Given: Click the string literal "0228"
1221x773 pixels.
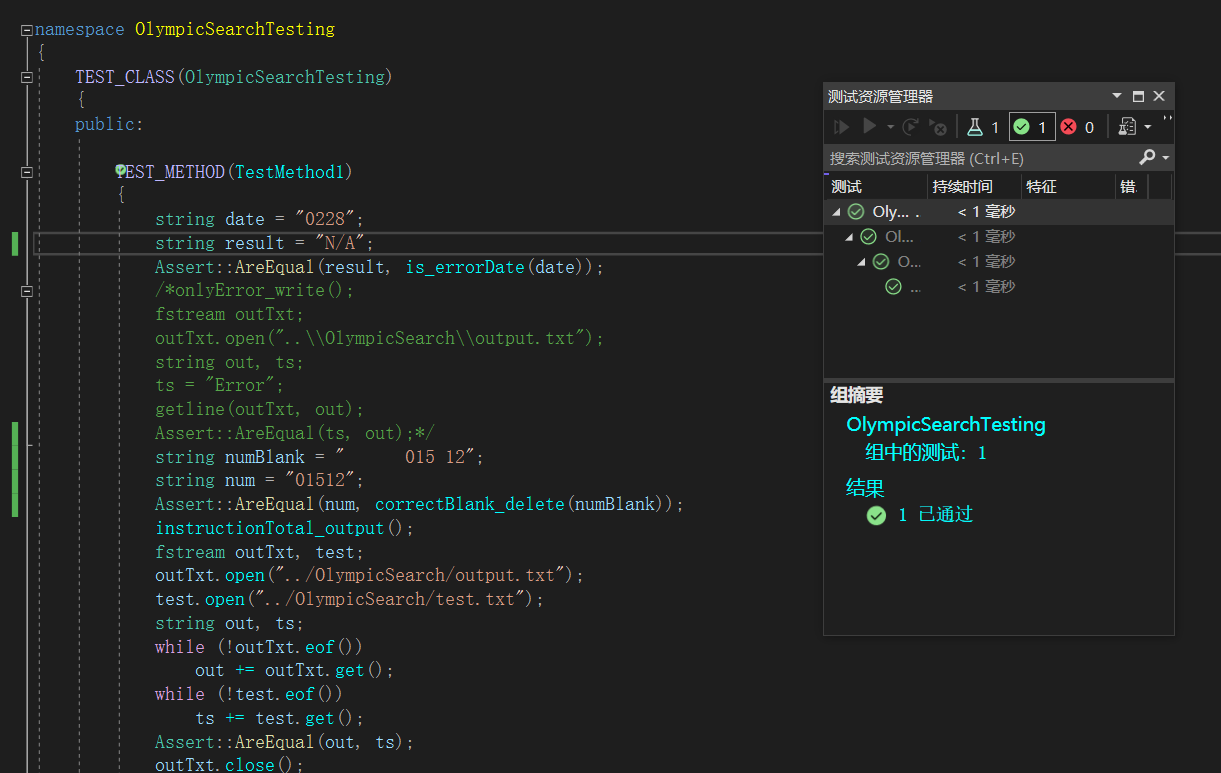Looking at the screenshot, I should click(x=324, y=219).
